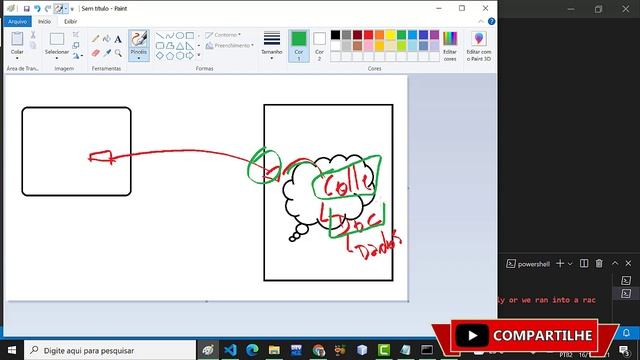Pick the purple color swatch
Image resolution: width=640 pixels, height=360 pixels.
click(x=435, y=35)
